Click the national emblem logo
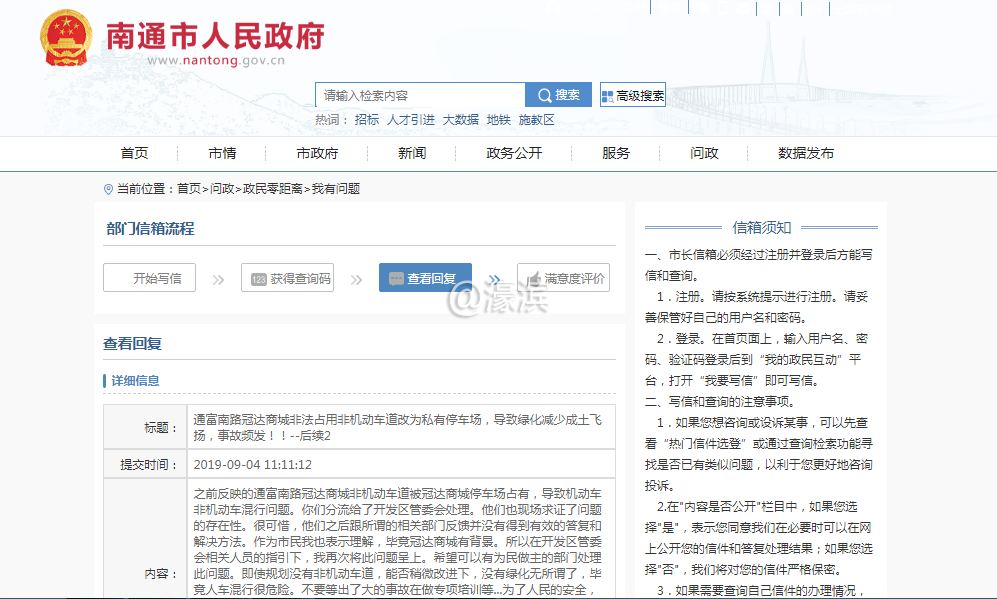Viewport: 997px width, 599px height. coord(66,40)
